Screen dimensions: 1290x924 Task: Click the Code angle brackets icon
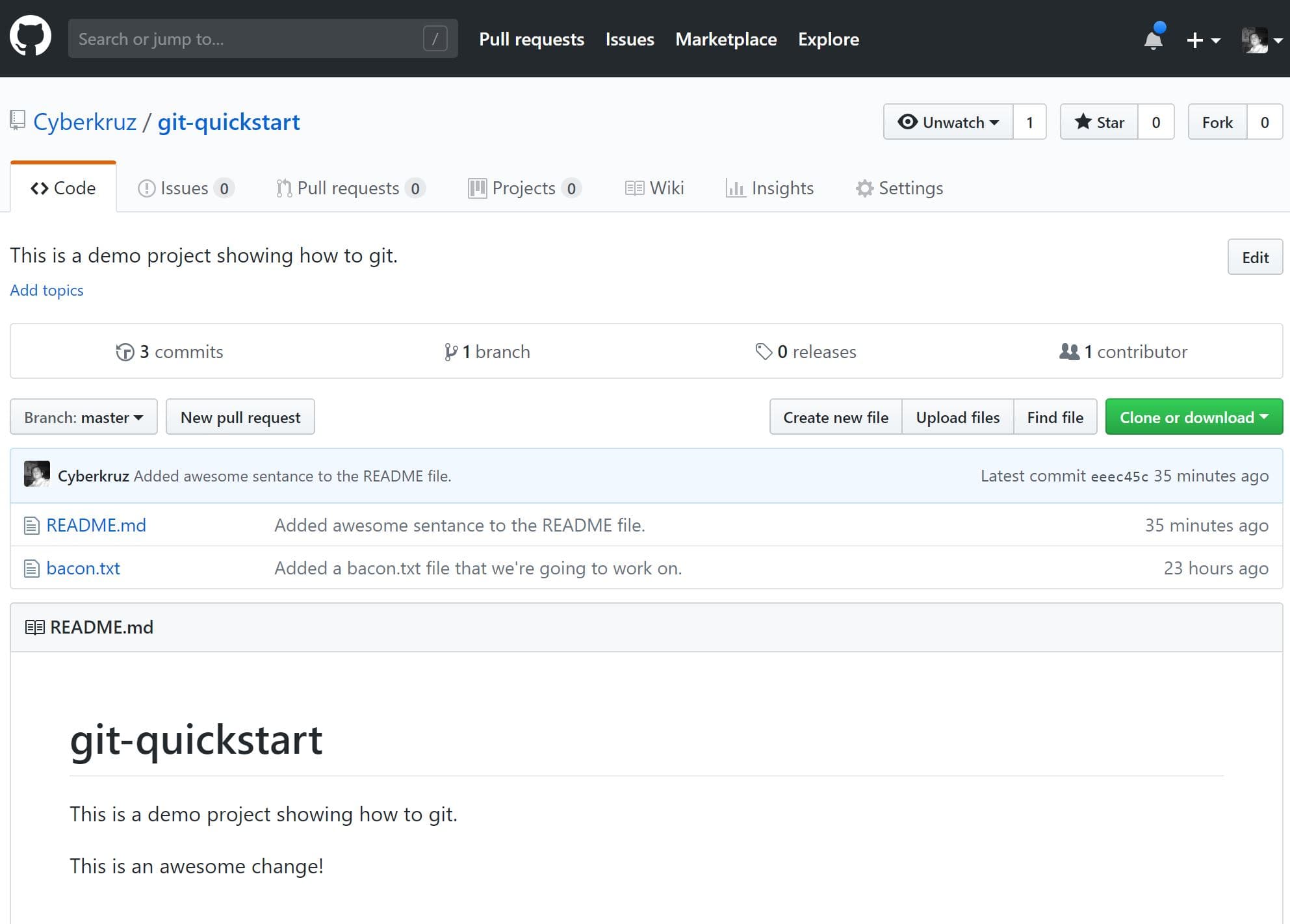(40, 188)
